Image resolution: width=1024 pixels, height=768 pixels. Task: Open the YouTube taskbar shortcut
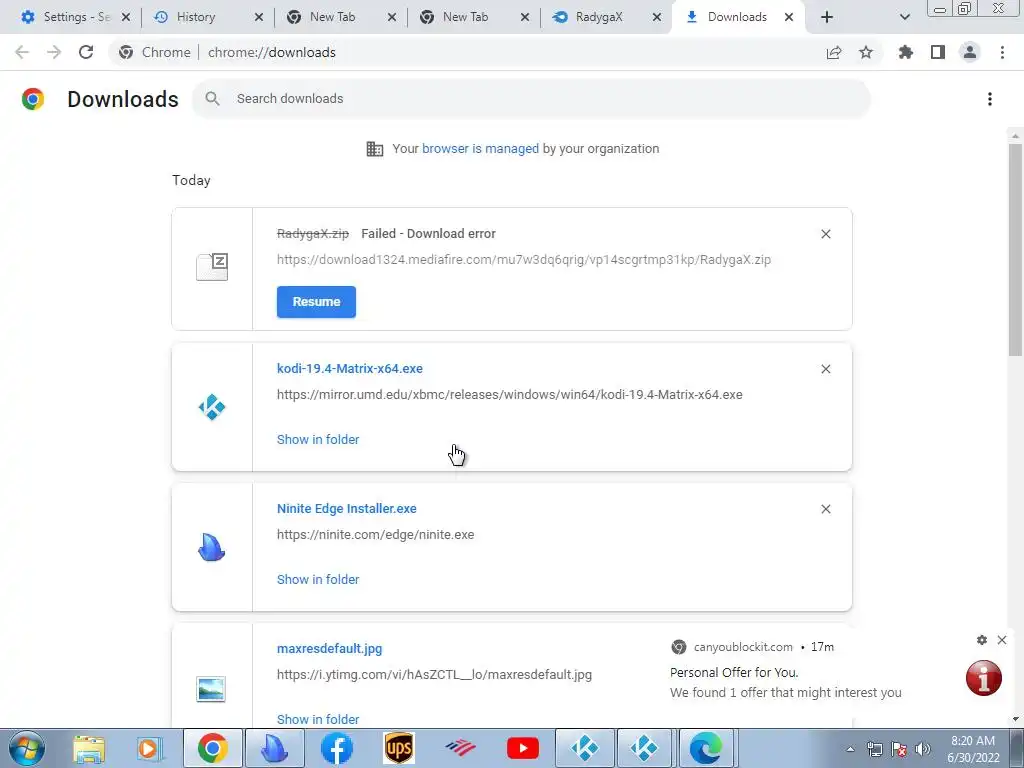coord(523,748)
